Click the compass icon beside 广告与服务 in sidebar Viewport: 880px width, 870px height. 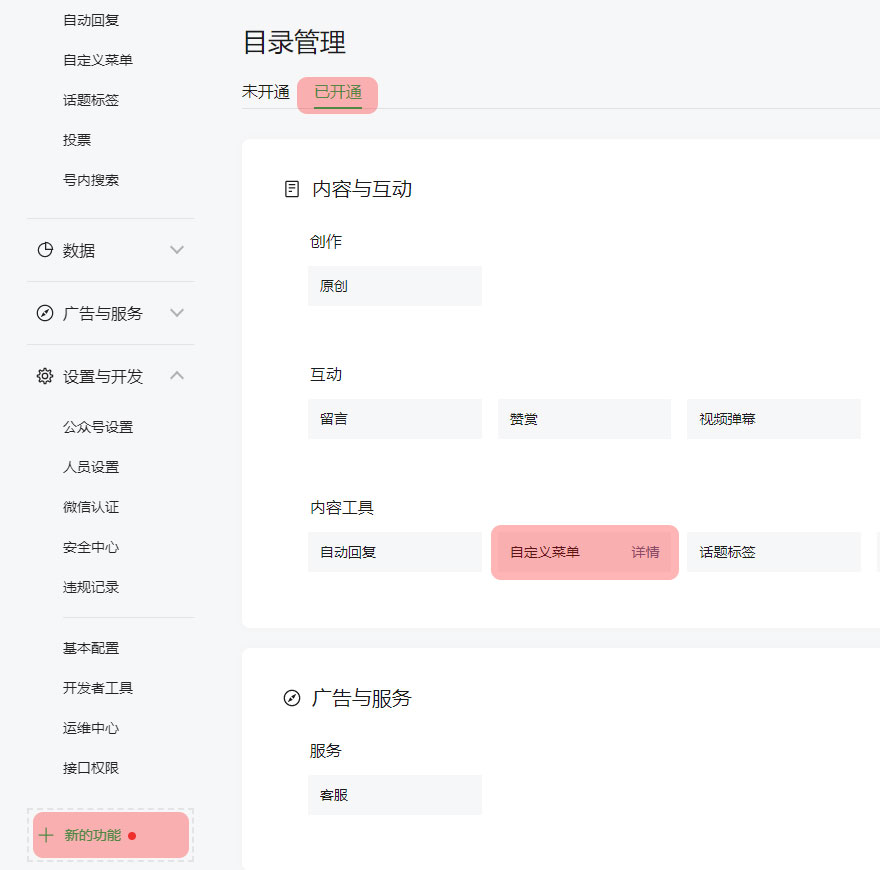pyautogui.click(x=45, y=313)
